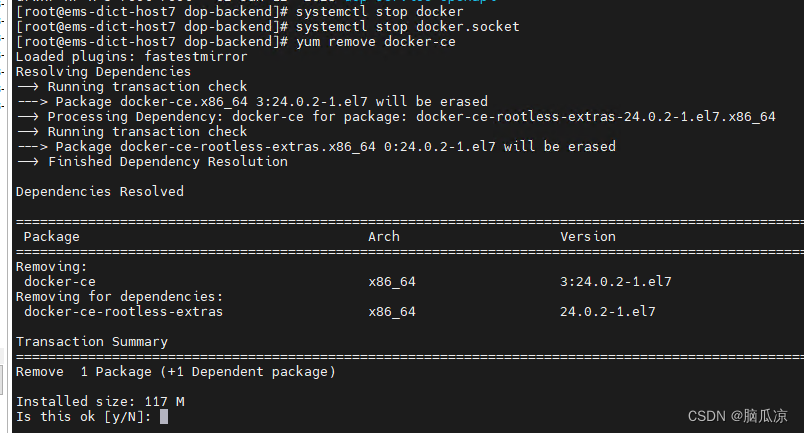Click the docker-ce-rootless-extras.x86_64 will be erased line
The image size is (804, 433).
(x=316, y=147)
